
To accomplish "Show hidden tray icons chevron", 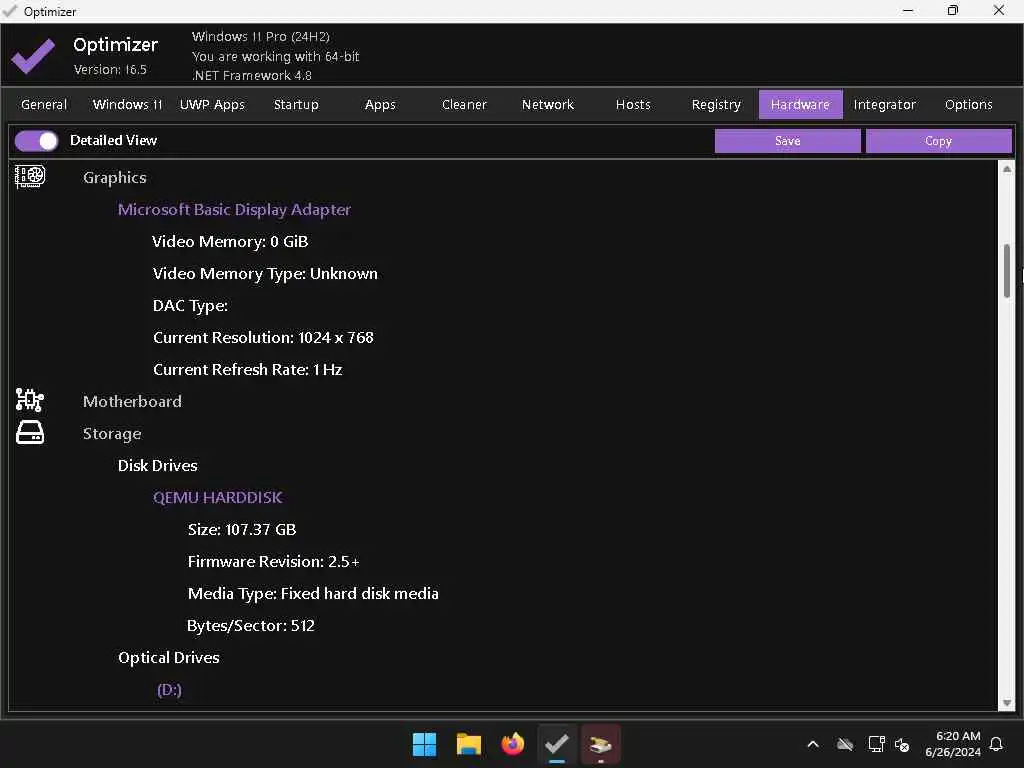I will tap(813, 744).
